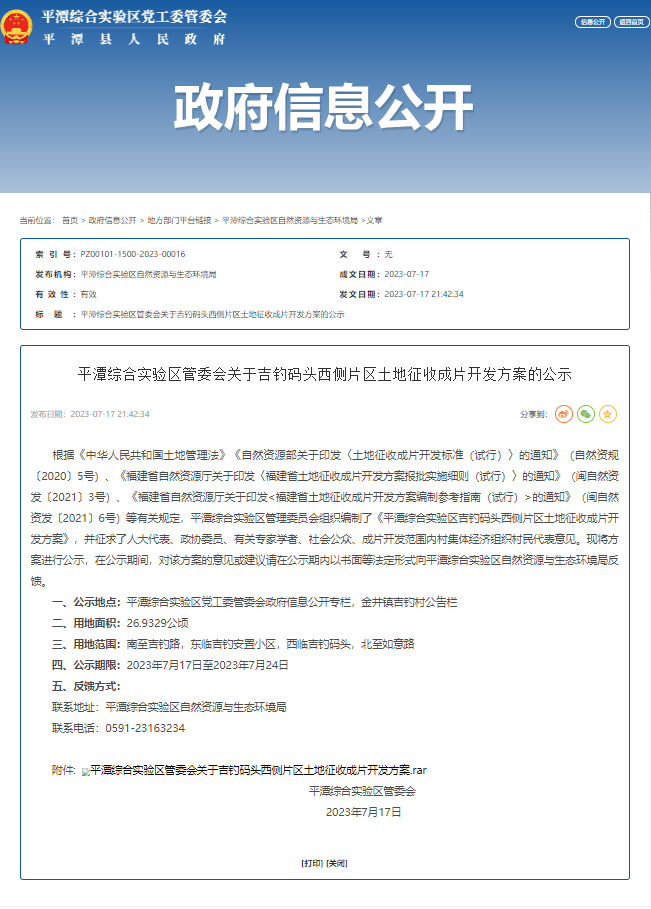Click 返回首页 button in header
Screen dimensions: 651x909
tap(631, 22)
